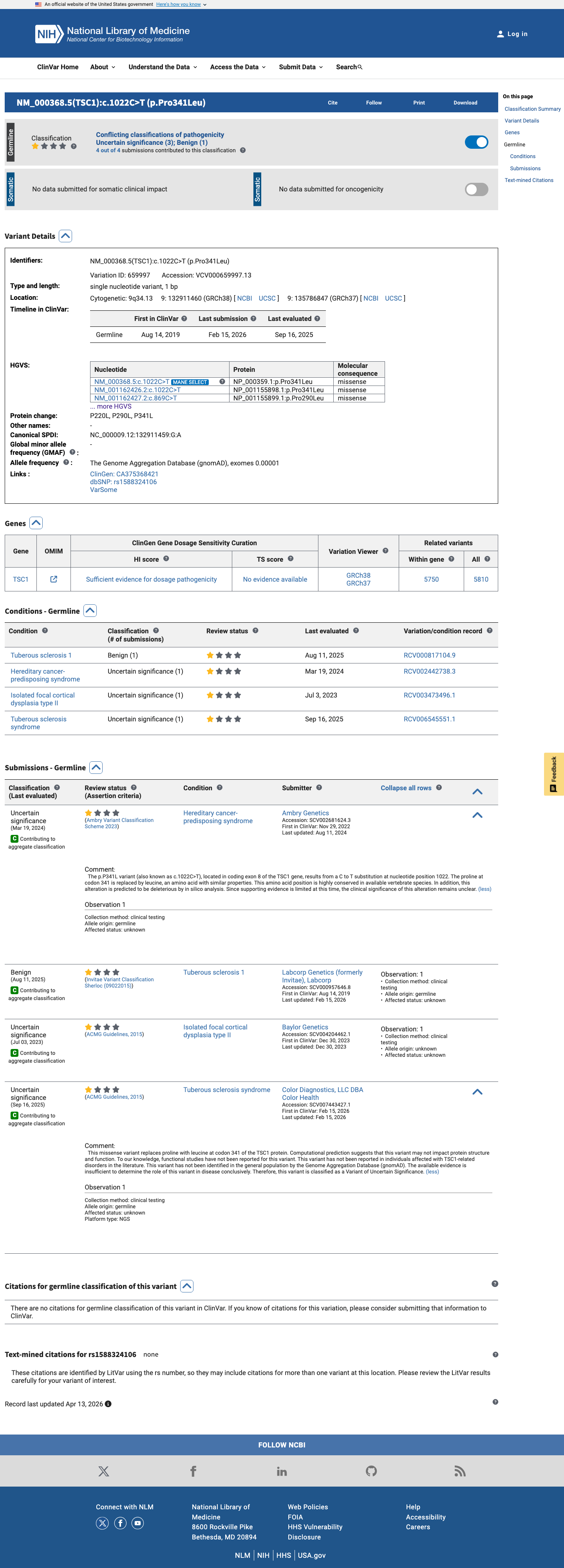
Task: Collapse the Conditions - Germline section
Action: (x=90, y=611)
